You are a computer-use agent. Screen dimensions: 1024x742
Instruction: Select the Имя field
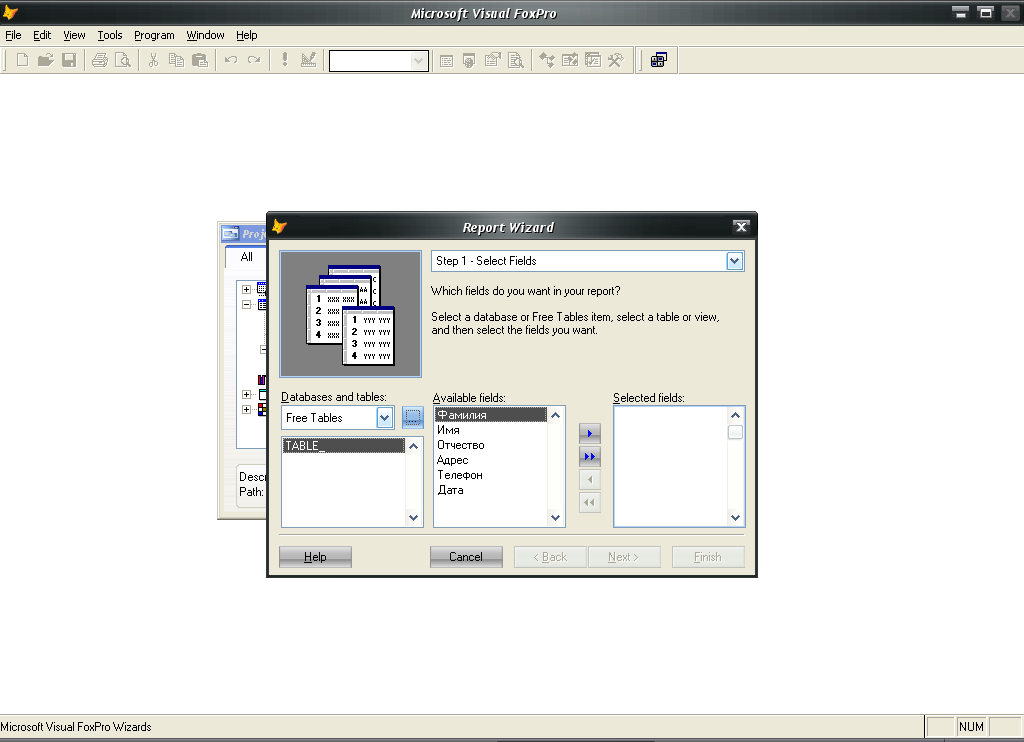point(490,430)
